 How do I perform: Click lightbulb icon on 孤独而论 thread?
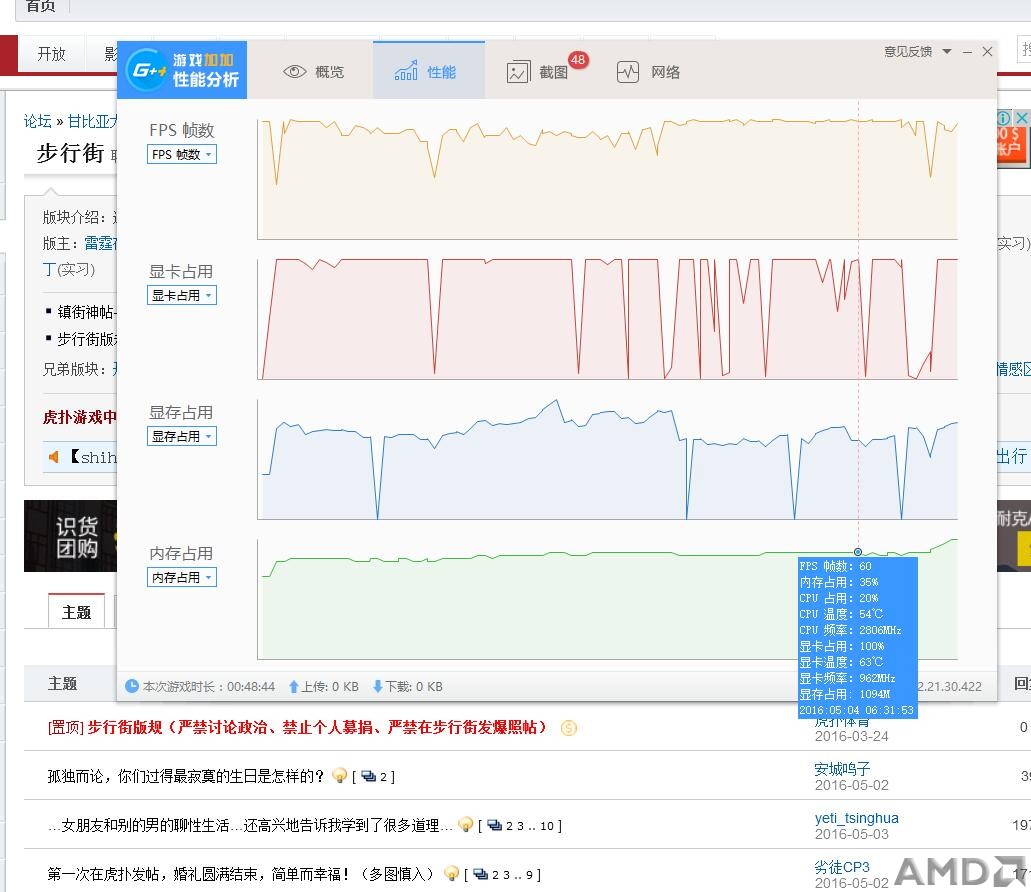[x=339, y=776]
